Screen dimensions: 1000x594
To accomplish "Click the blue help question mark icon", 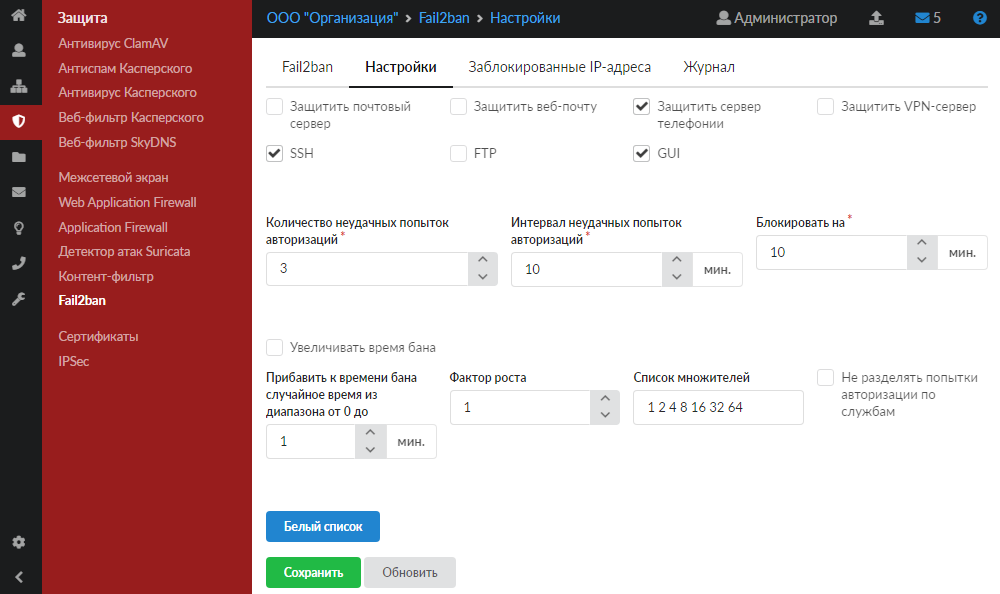I will tap(979, 18).
